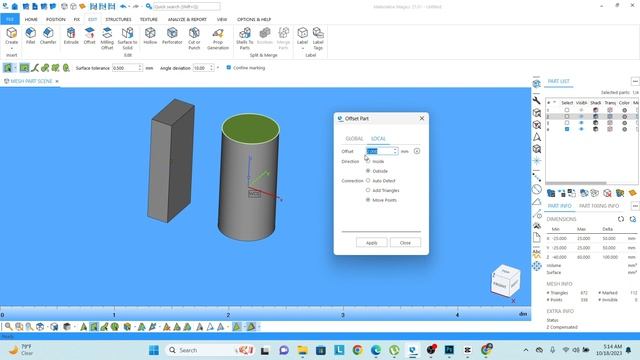
Task: Choose Move Points connection option
Action: pyautogui.click(x=368, y=200)
